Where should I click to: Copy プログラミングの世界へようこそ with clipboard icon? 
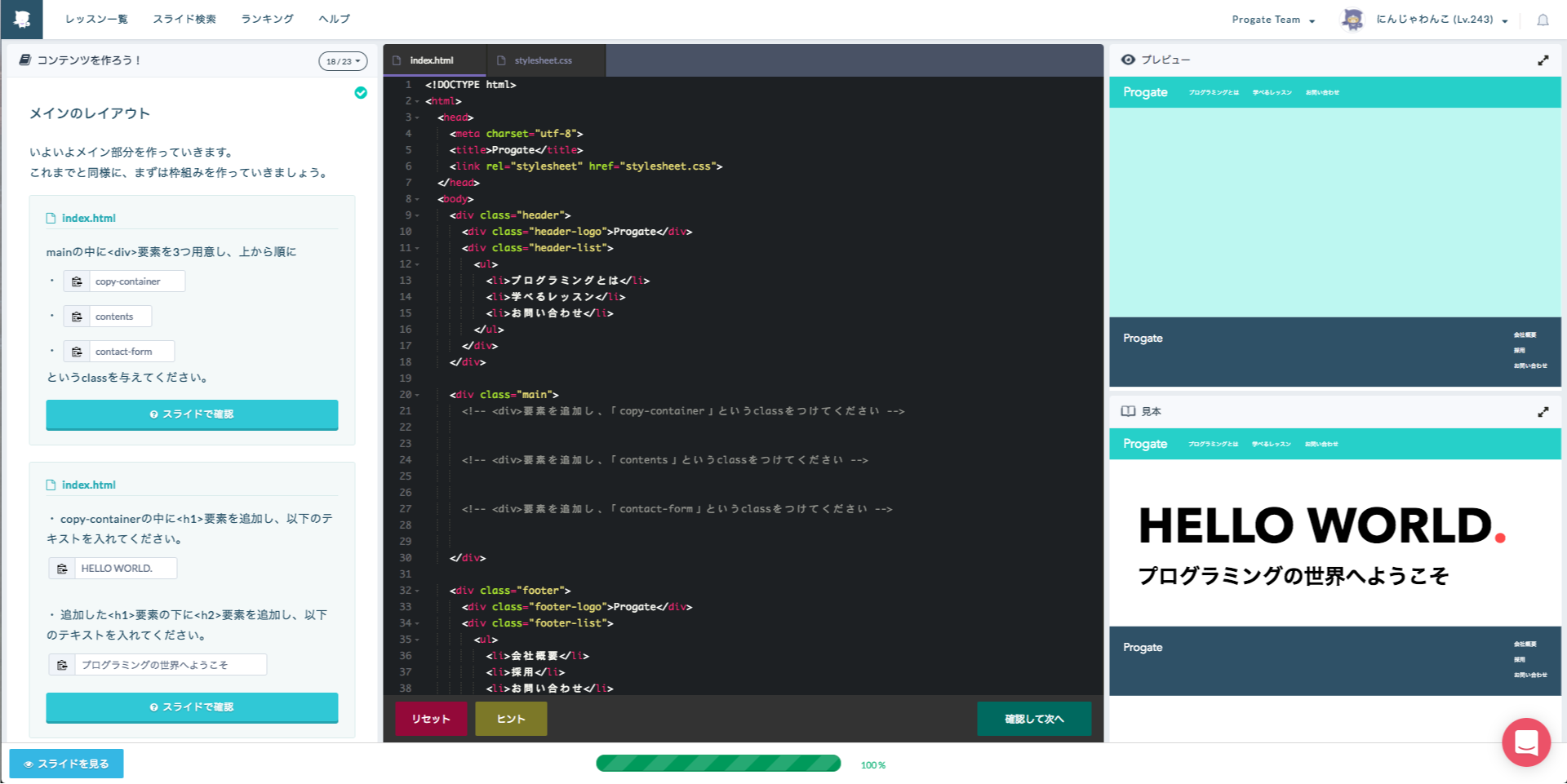(x=63, y=664)
